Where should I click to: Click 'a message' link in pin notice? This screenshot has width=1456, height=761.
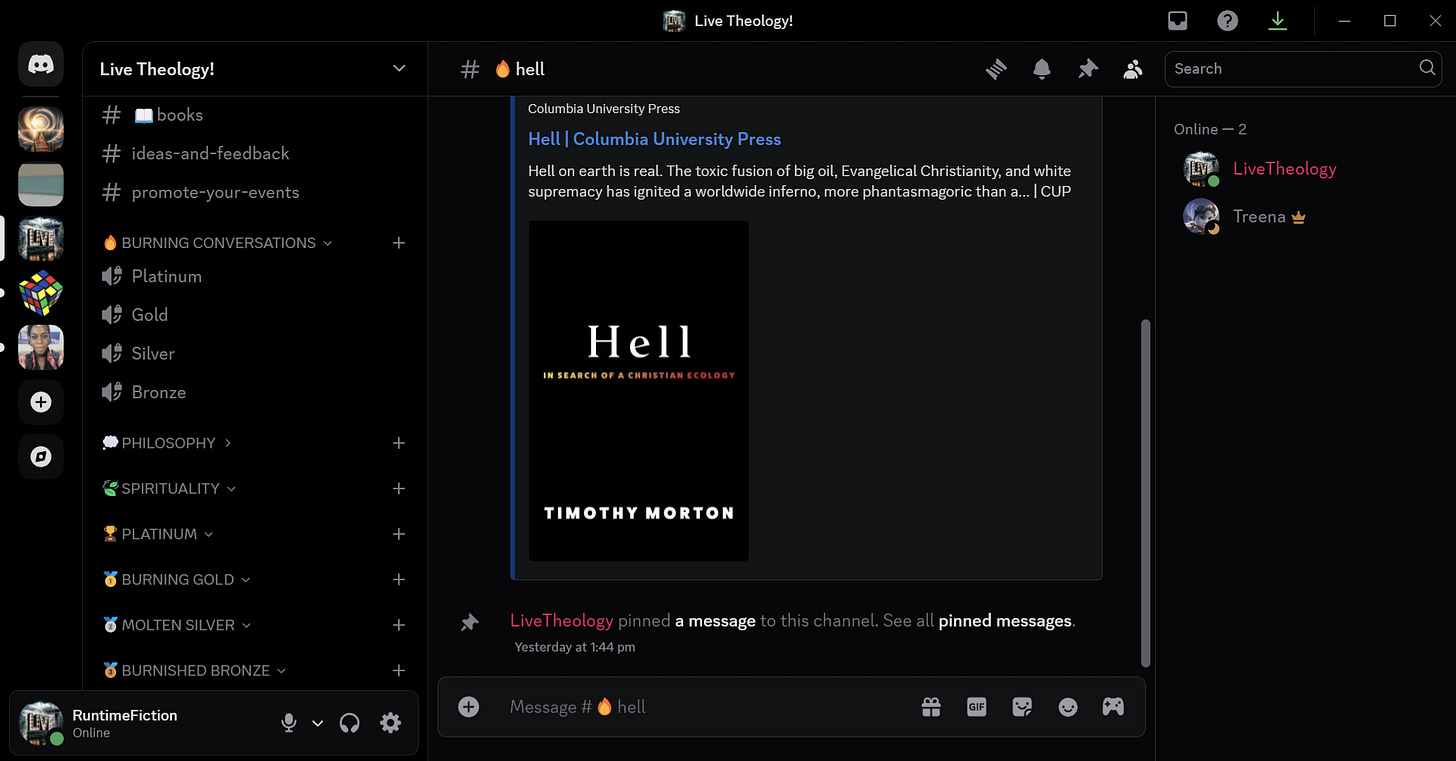[715, 621]
